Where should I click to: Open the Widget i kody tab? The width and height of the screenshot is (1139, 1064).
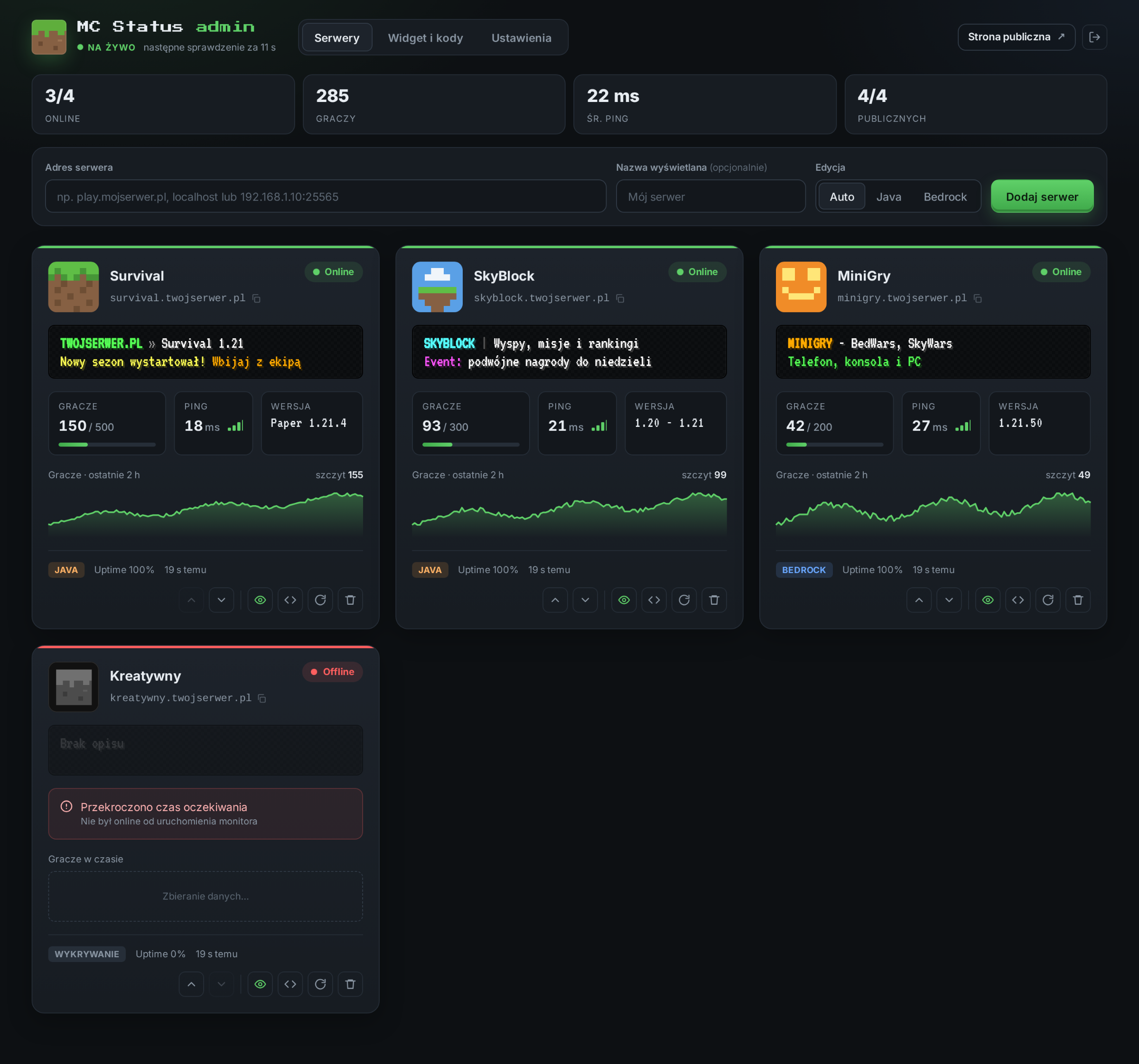[x=425, y=38]
